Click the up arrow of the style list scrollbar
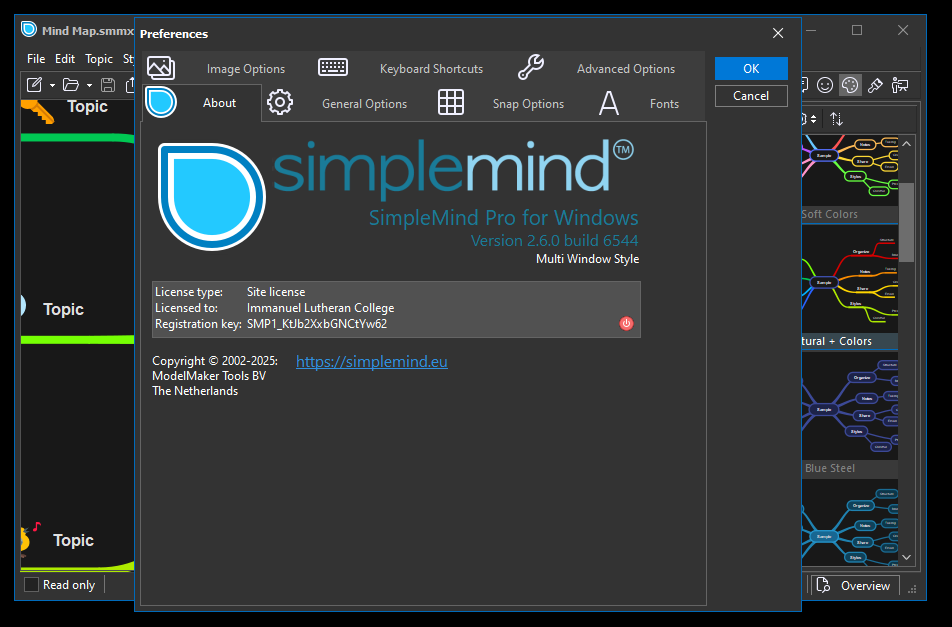Image resolution: width=952 pixels, height=627 pixels. coord(906,144)
